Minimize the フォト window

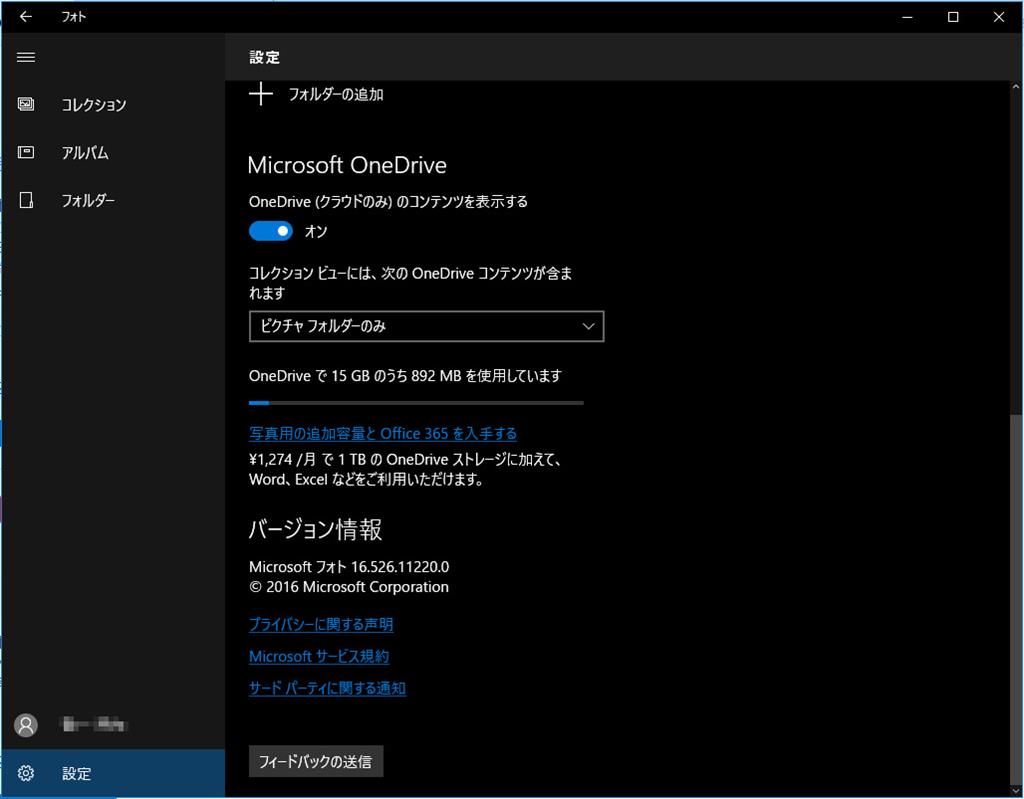point(907,17)
